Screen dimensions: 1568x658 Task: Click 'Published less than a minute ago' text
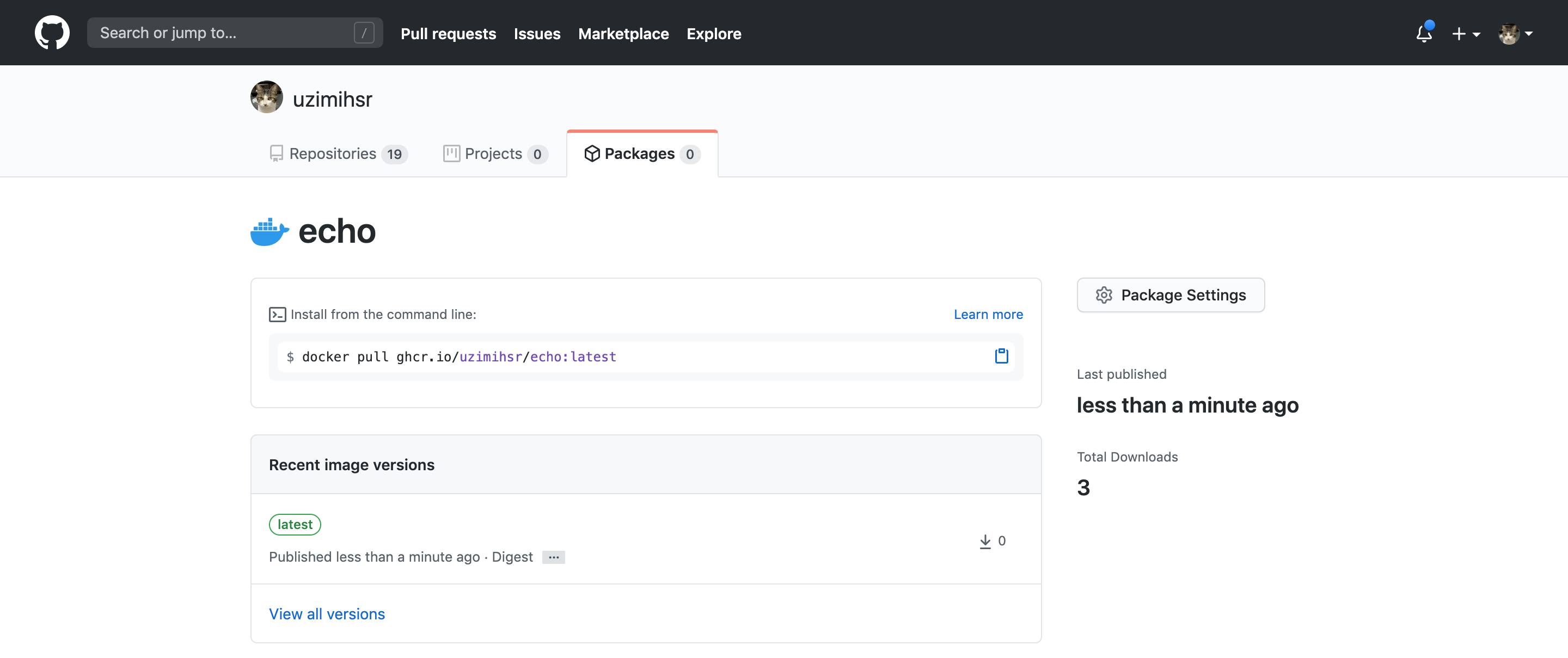[375, 557]
